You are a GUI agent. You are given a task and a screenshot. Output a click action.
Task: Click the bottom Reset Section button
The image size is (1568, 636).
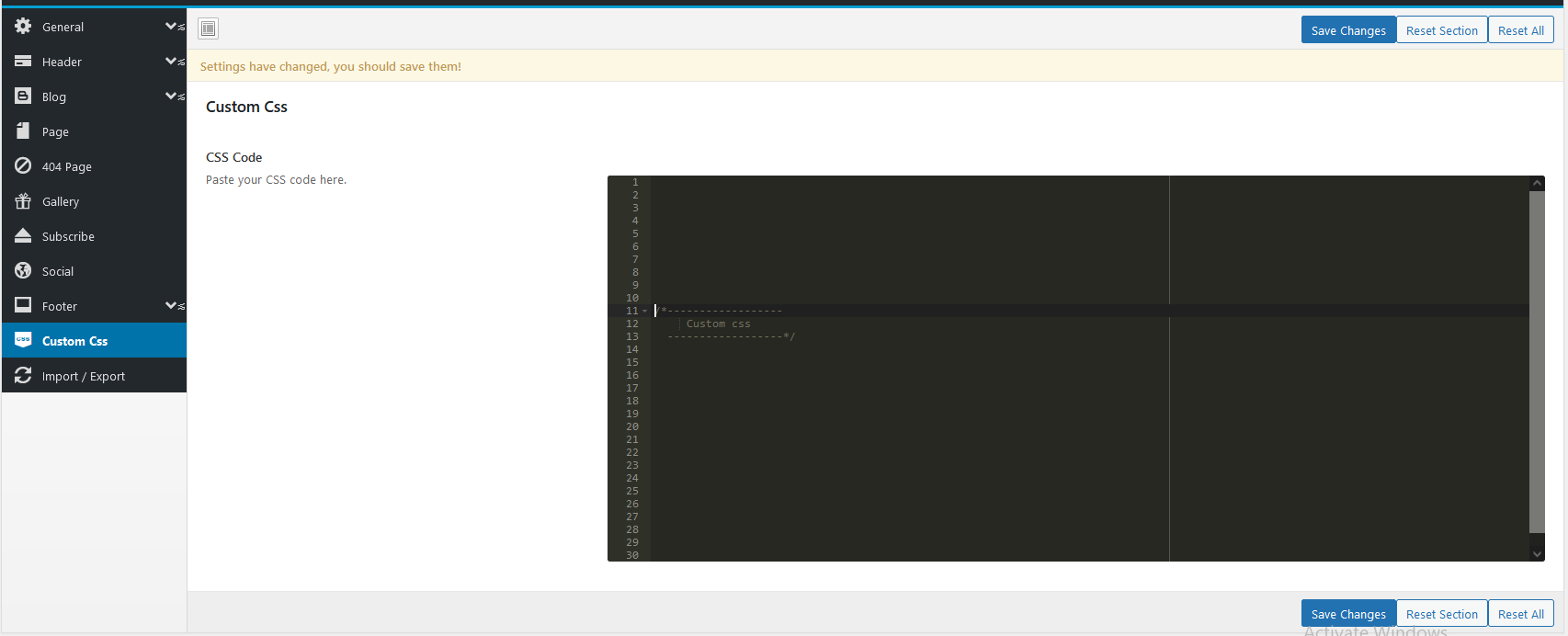click(1441, 614)
